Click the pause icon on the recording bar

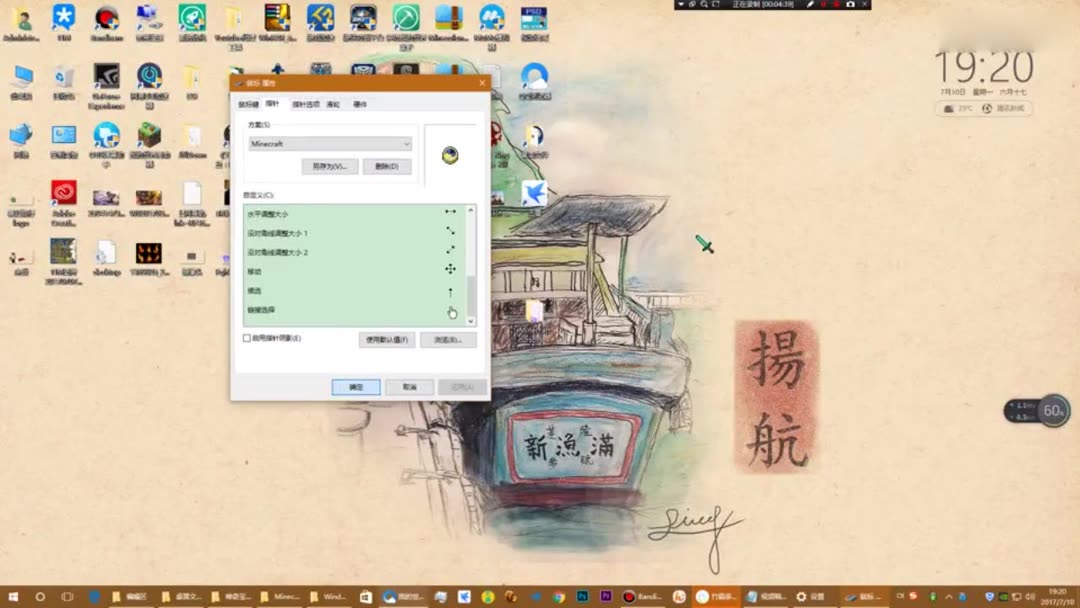(822, 4)
